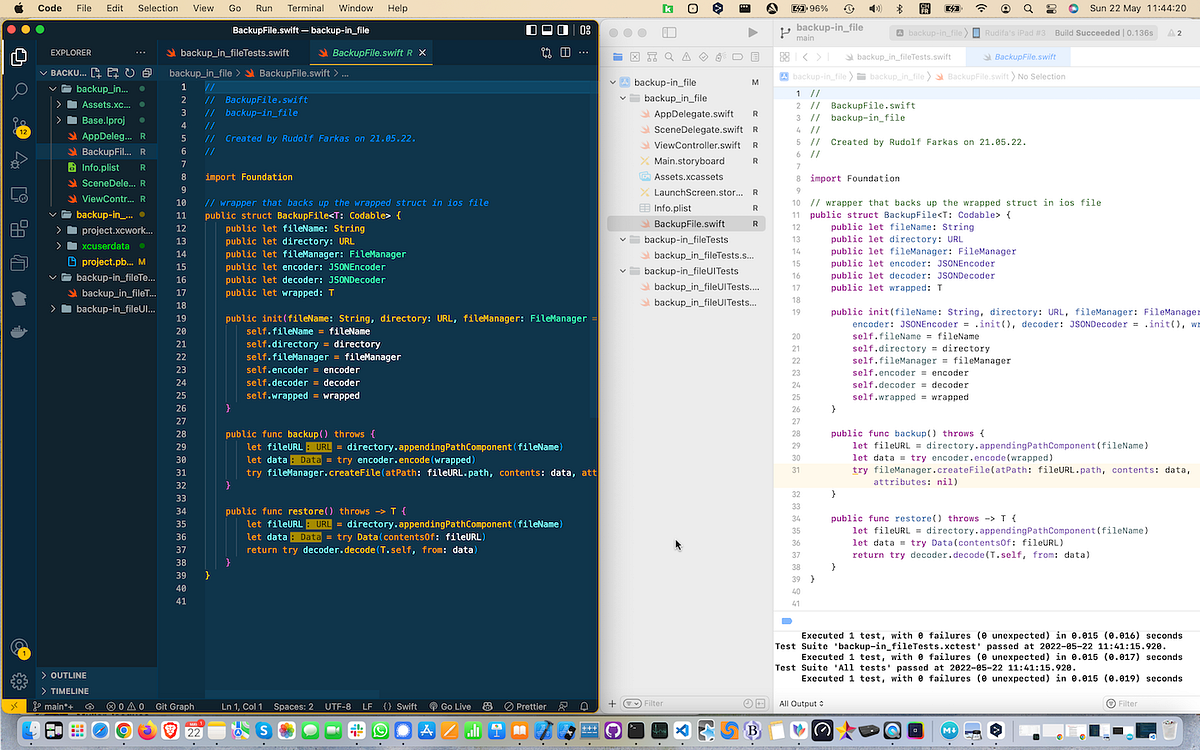The height and width of the screenshot is (750, 1200).
Task: Toggle Split Editor layout in VS Code
Action: click(x=566, y=51)
